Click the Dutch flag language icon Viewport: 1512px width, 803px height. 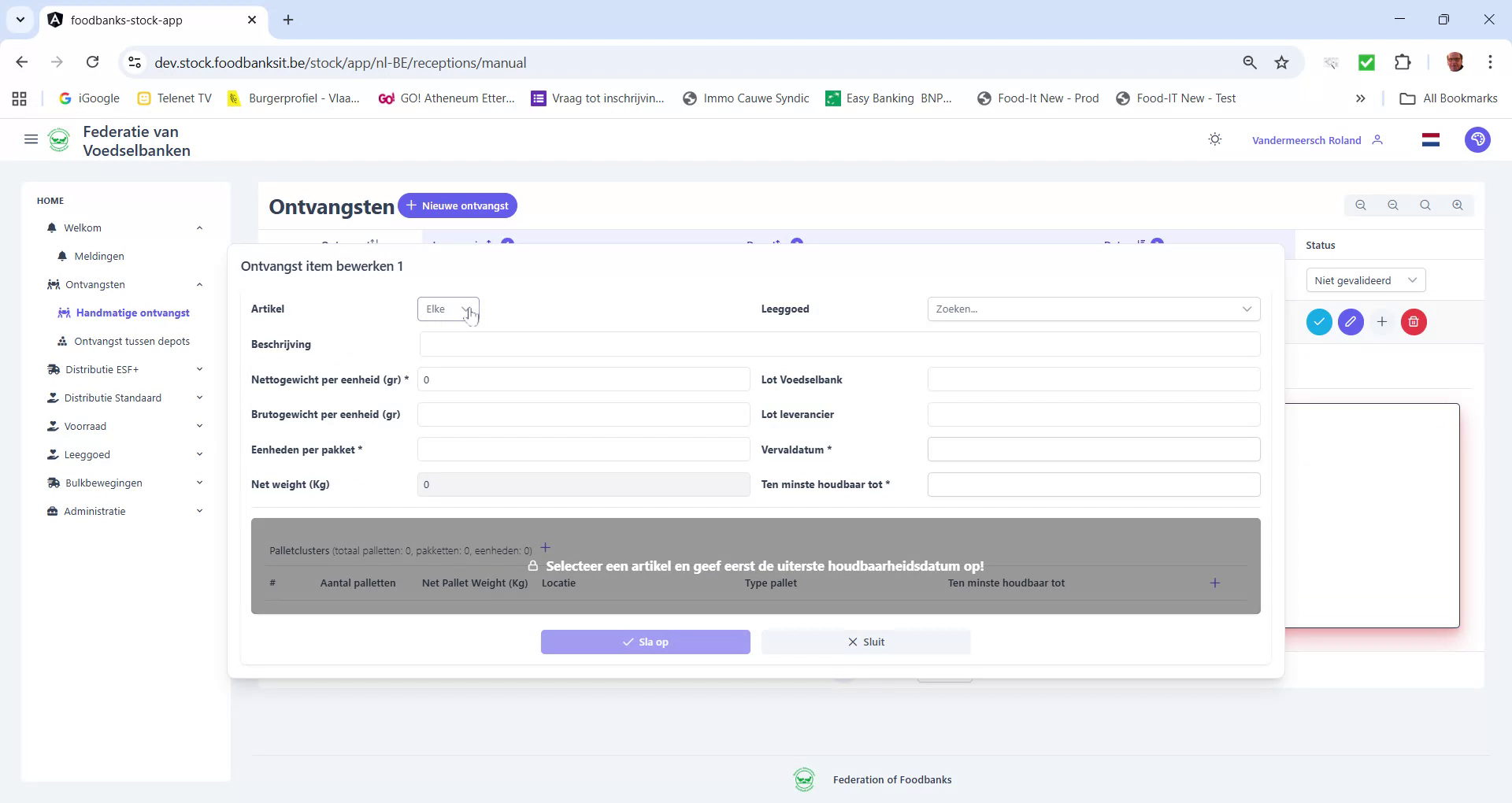click(x=1431, y=139)
